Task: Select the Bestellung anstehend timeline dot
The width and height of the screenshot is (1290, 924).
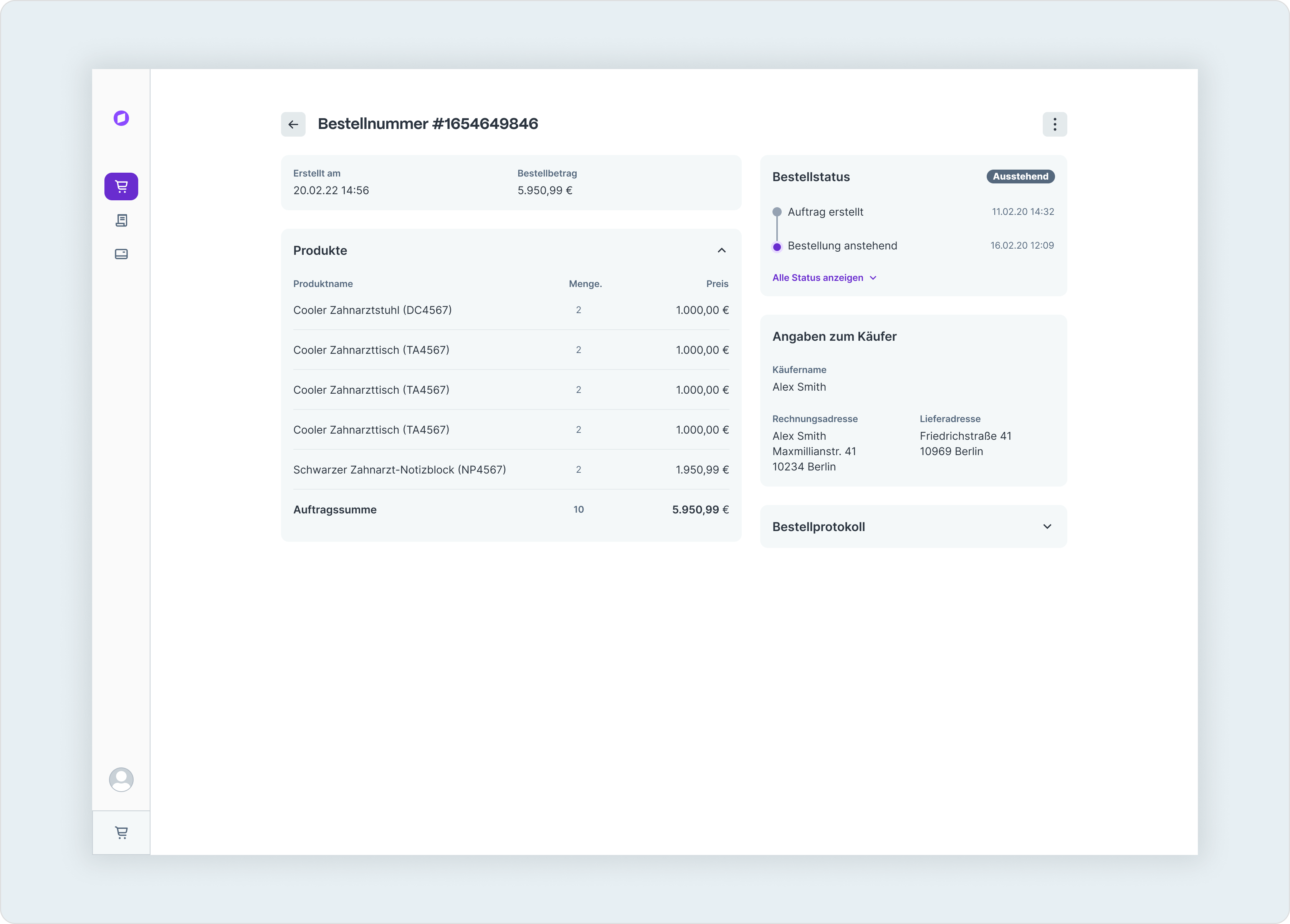Action: 777,247
